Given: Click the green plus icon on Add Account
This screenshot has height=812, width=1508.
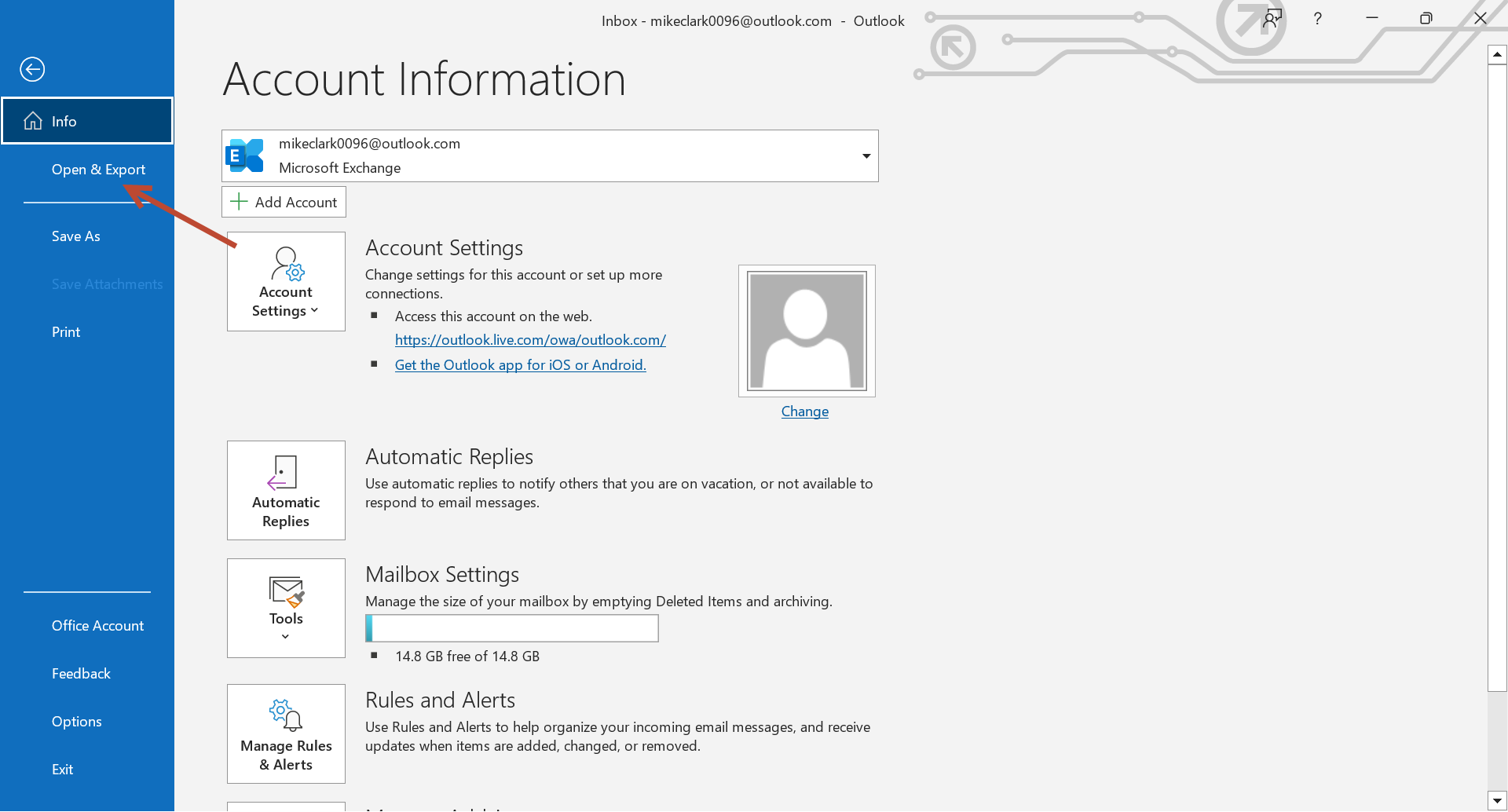Looking at the screenshot, I should [239, 202].
